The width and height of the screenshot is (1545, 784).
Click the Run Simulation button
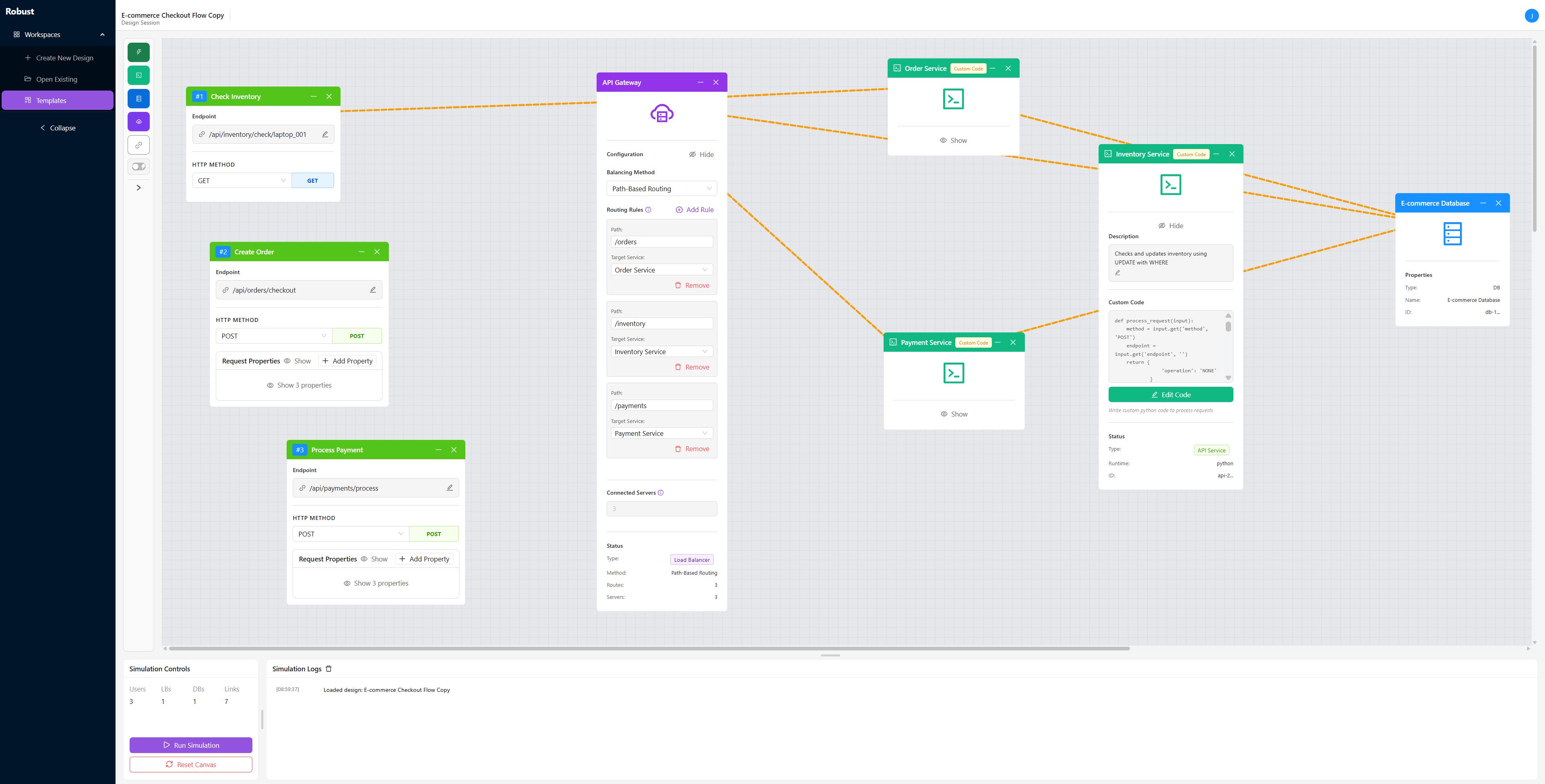[191, 745]
